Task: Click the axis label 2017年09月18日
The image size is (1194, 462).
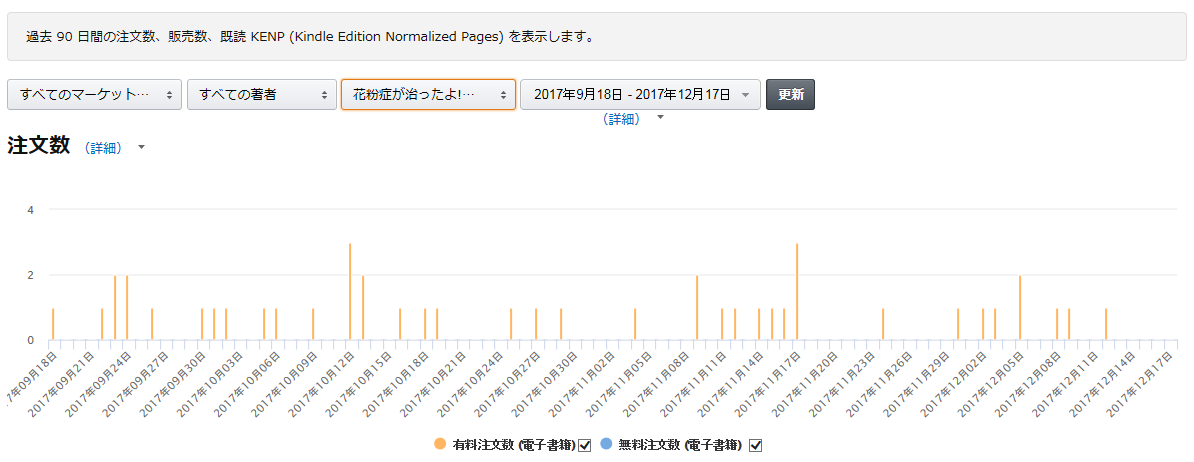Action: pos(30,378)
